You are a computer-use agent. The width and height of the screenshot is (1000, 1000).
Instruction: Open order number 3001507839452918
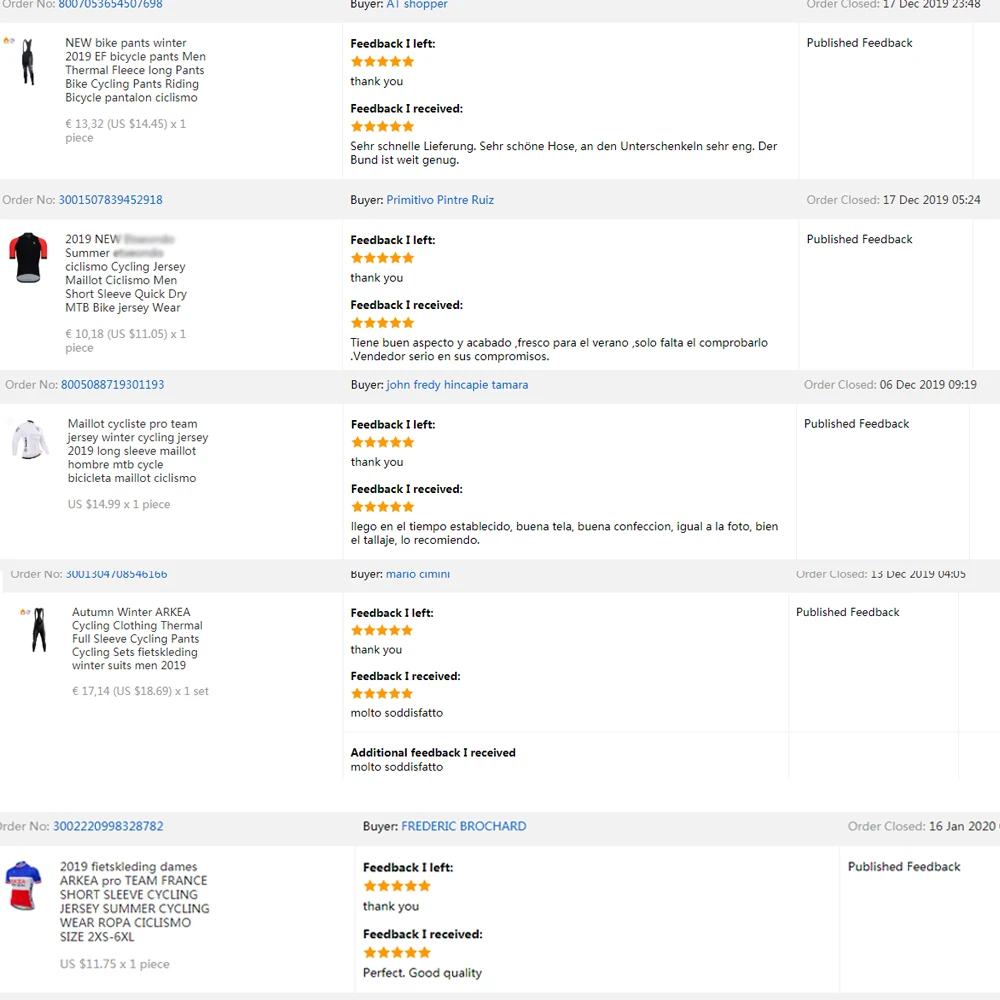pyautogui.click(x=110, y=200)
